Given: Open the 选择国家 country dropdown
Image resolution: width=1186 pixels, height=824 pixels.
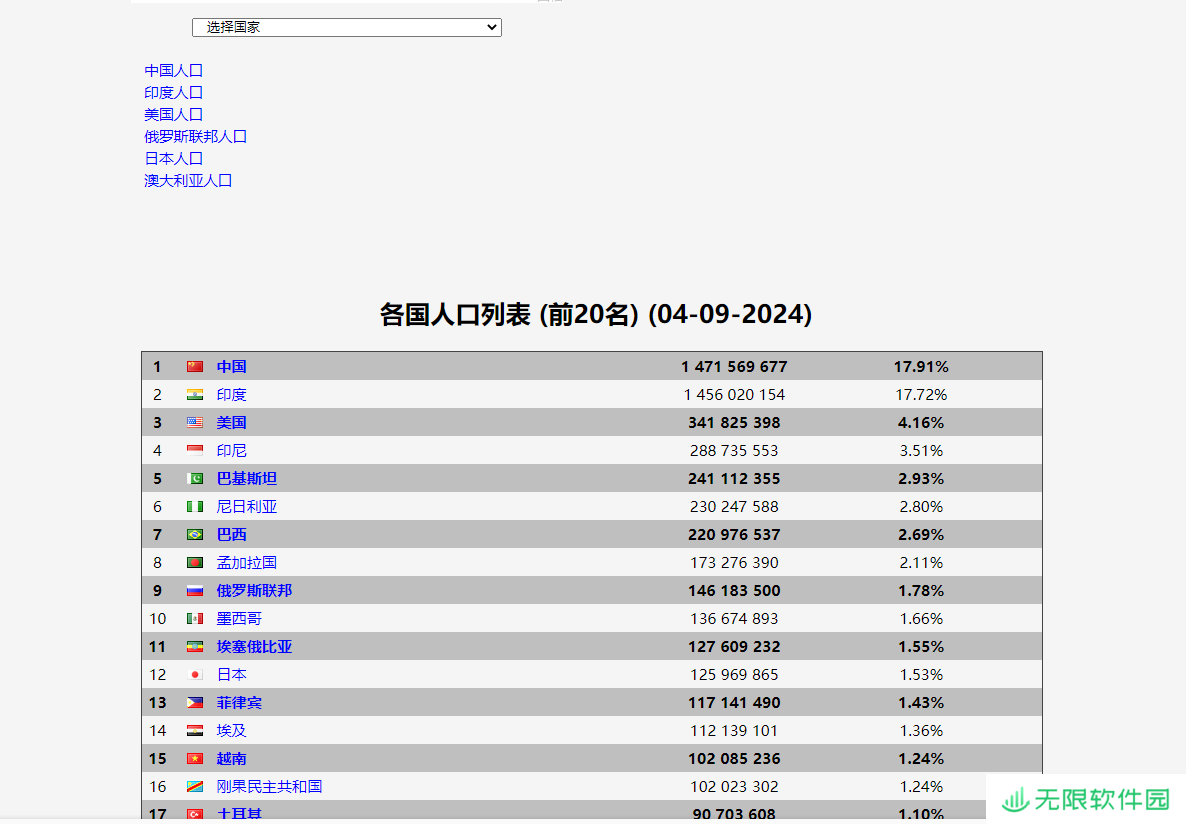Looking at the screenshot, I should pyautogui.click(x=346, y=28).
